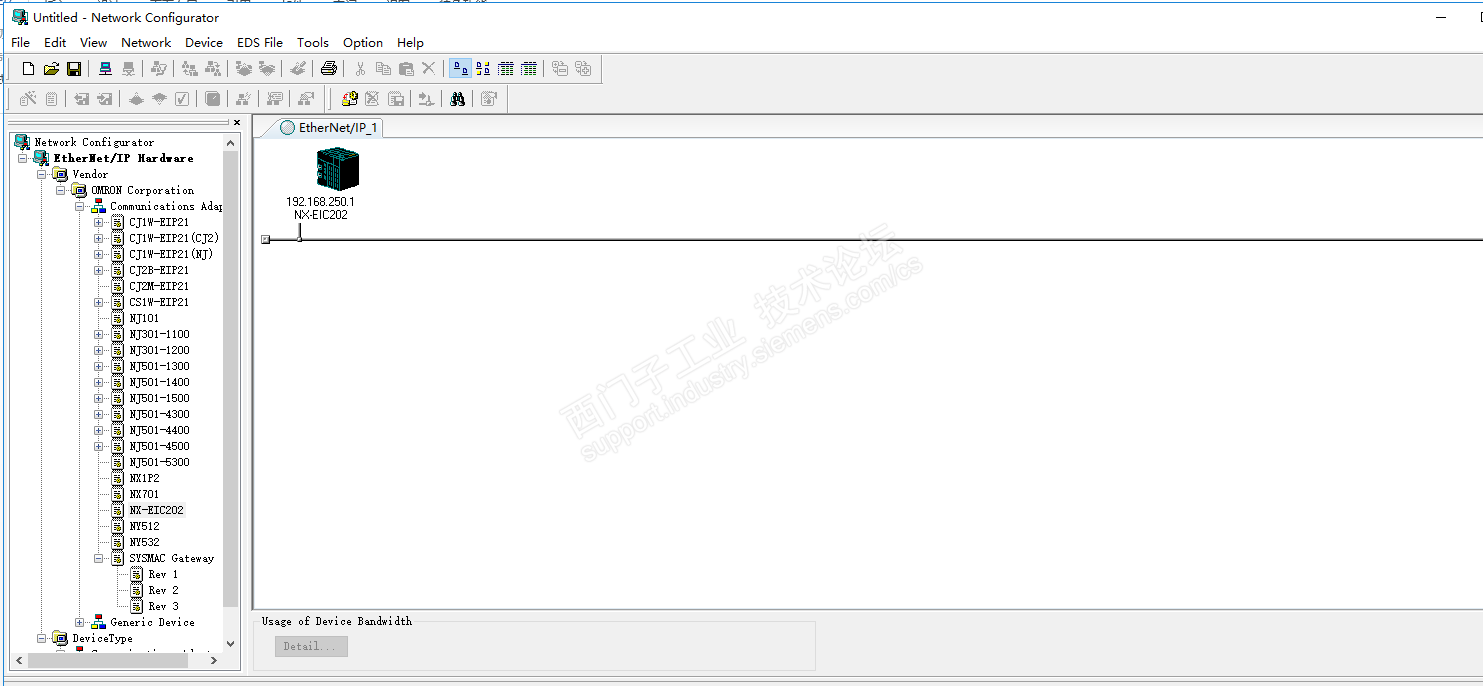Open the Option menu
This screenshot has width=1483, height=686.
point(363,43)
